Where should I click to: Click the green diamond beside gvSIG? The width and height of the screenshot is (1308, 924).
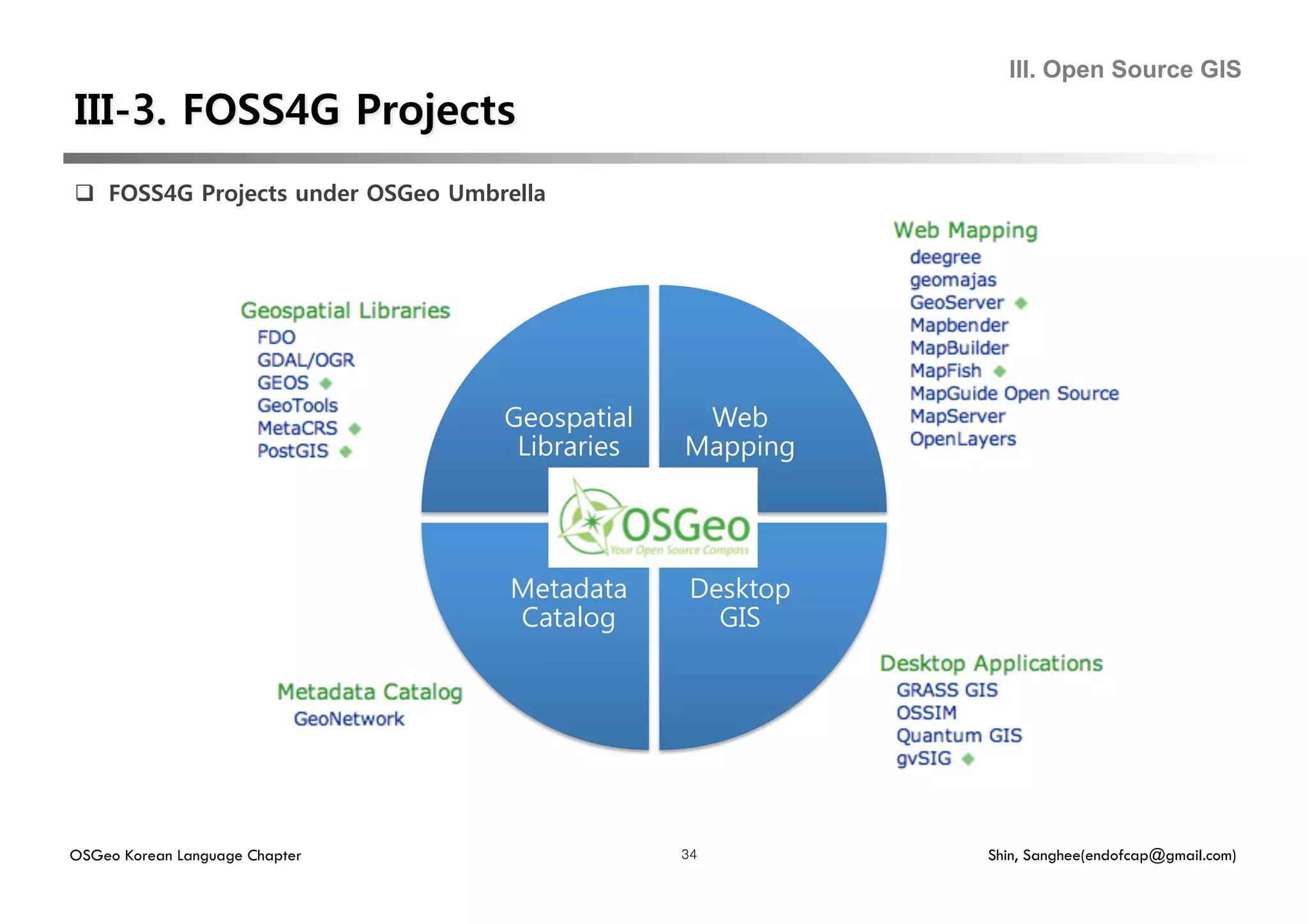click(968, 759)
